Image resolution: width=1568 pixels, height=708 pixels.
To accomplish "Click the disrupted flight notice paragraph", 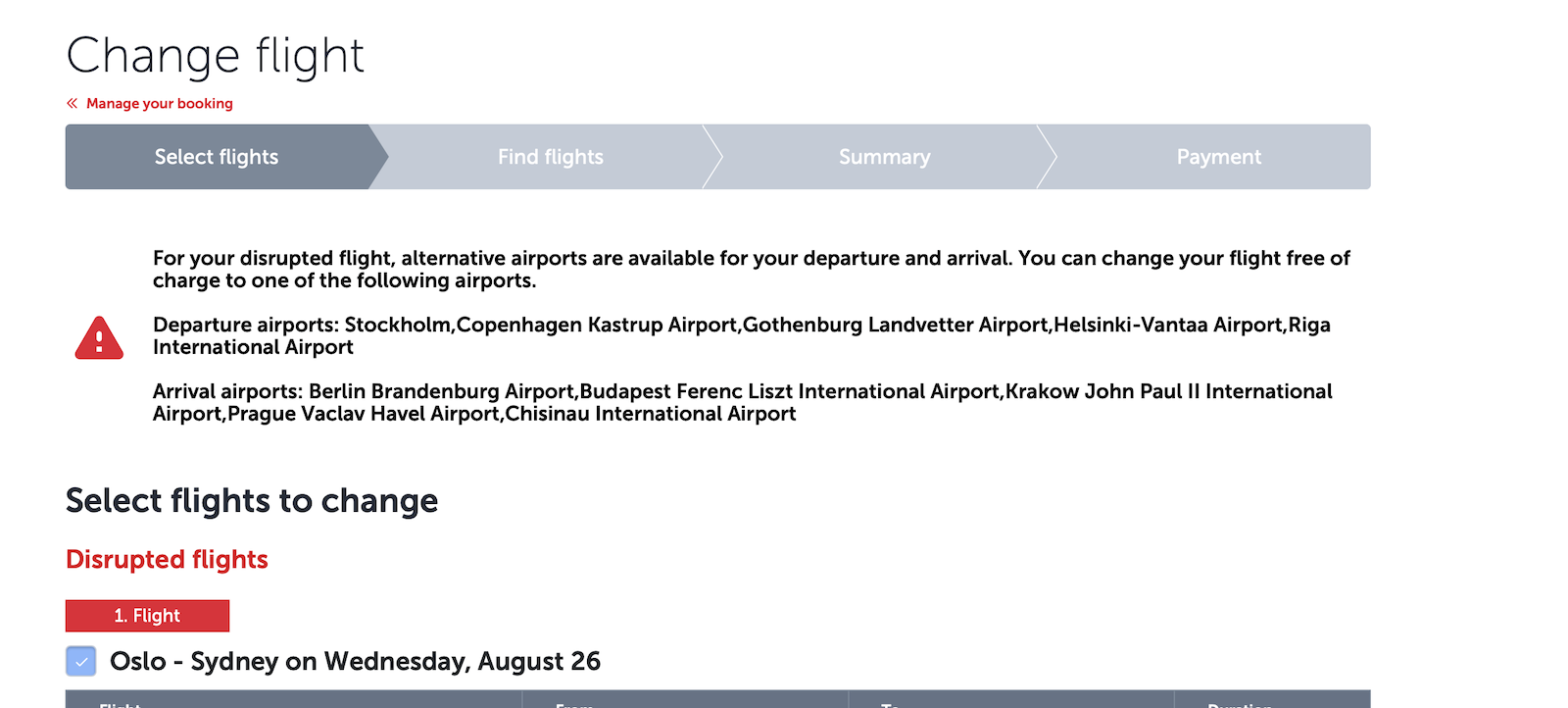I will pos(751,269).
